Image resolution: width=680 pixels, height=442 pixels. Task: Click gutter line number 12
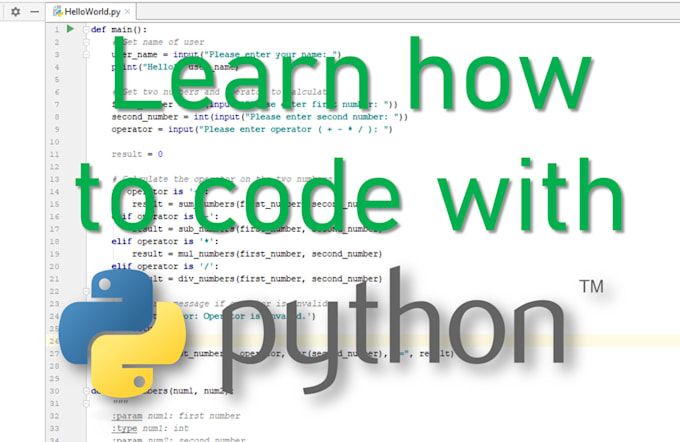(x=54, y=167)
